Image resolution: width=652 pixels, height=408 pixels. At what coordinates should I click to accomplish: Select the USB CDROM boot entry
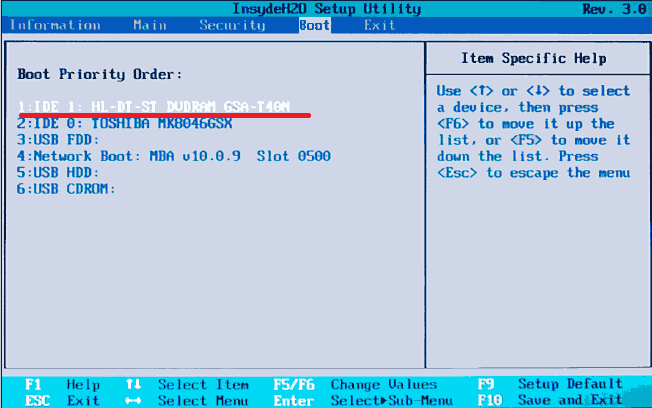[x=66, y=189]
